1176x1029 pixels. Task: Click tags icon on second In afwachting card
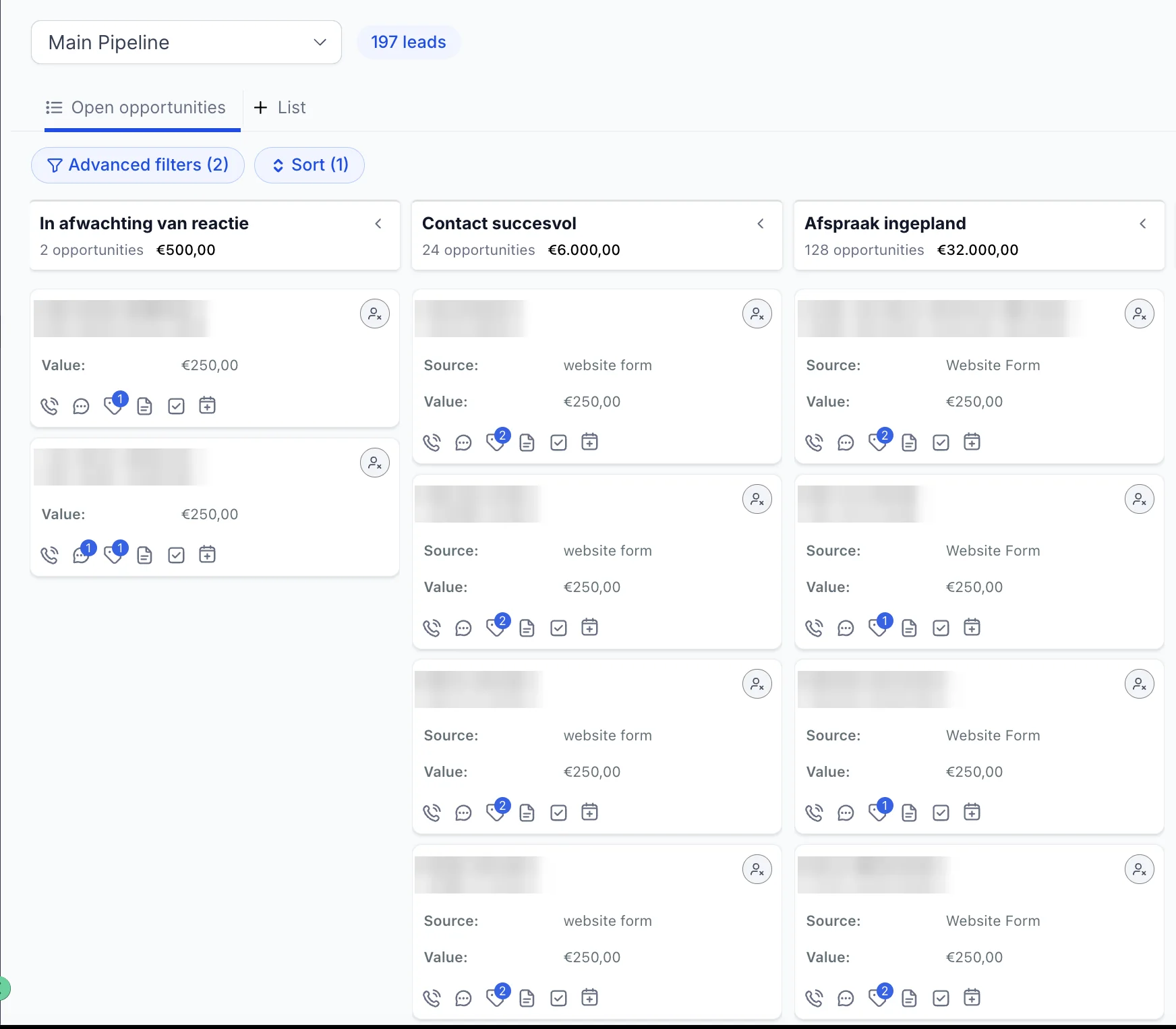[115, 554]
